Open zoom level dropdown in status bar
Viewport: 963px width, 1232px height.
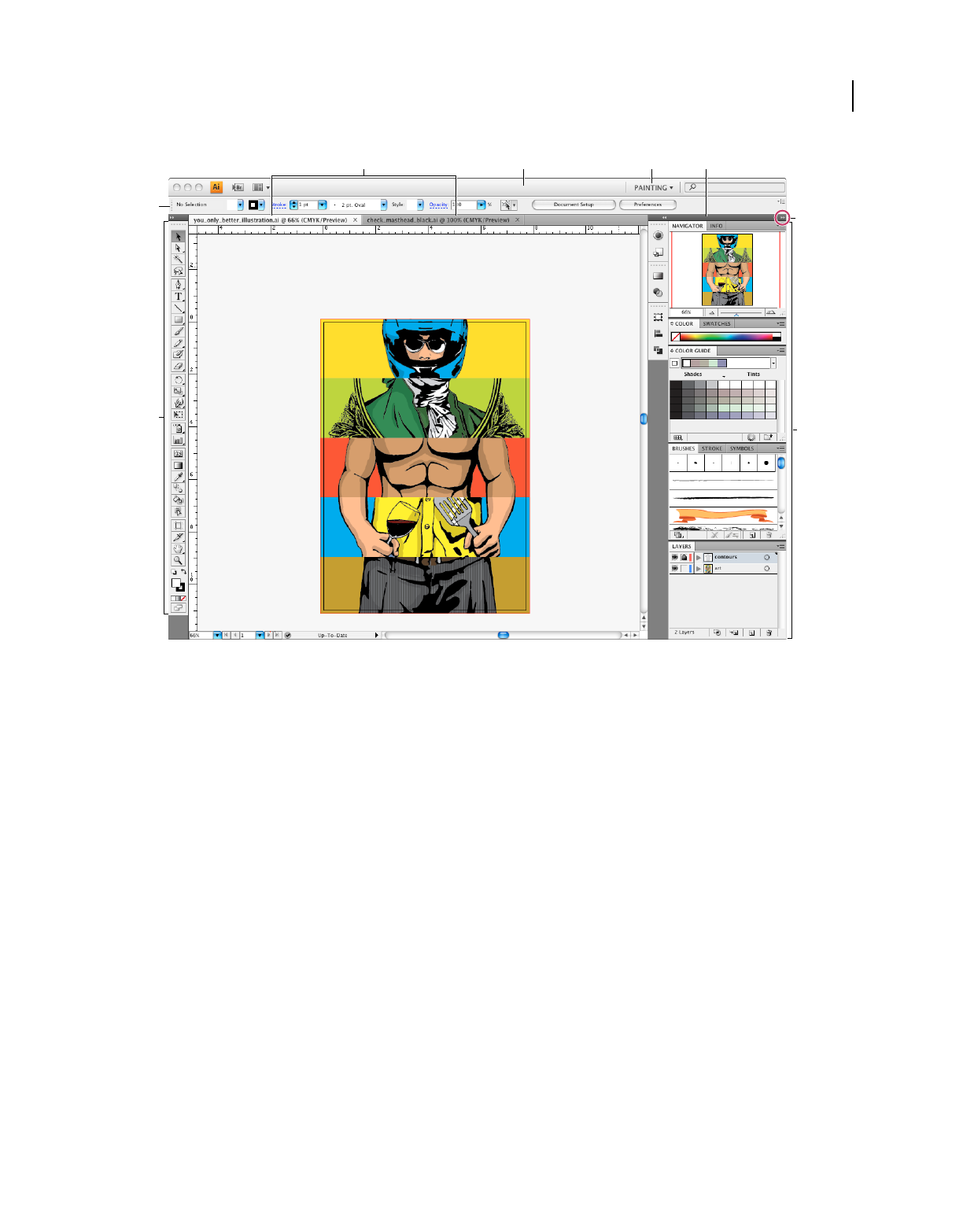pos(217,635)
